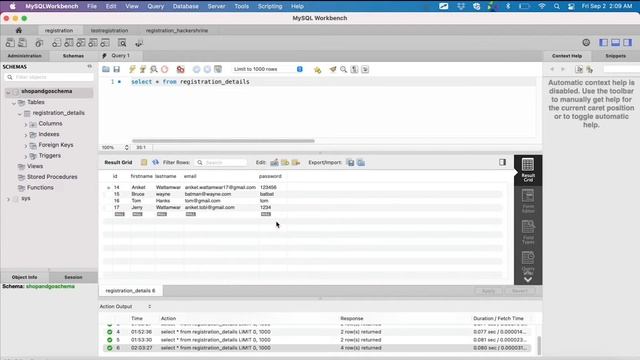The height and width of the screenshot is (360, 640).
Task: Execute the query lightning bolt icon
Action: 132,69
